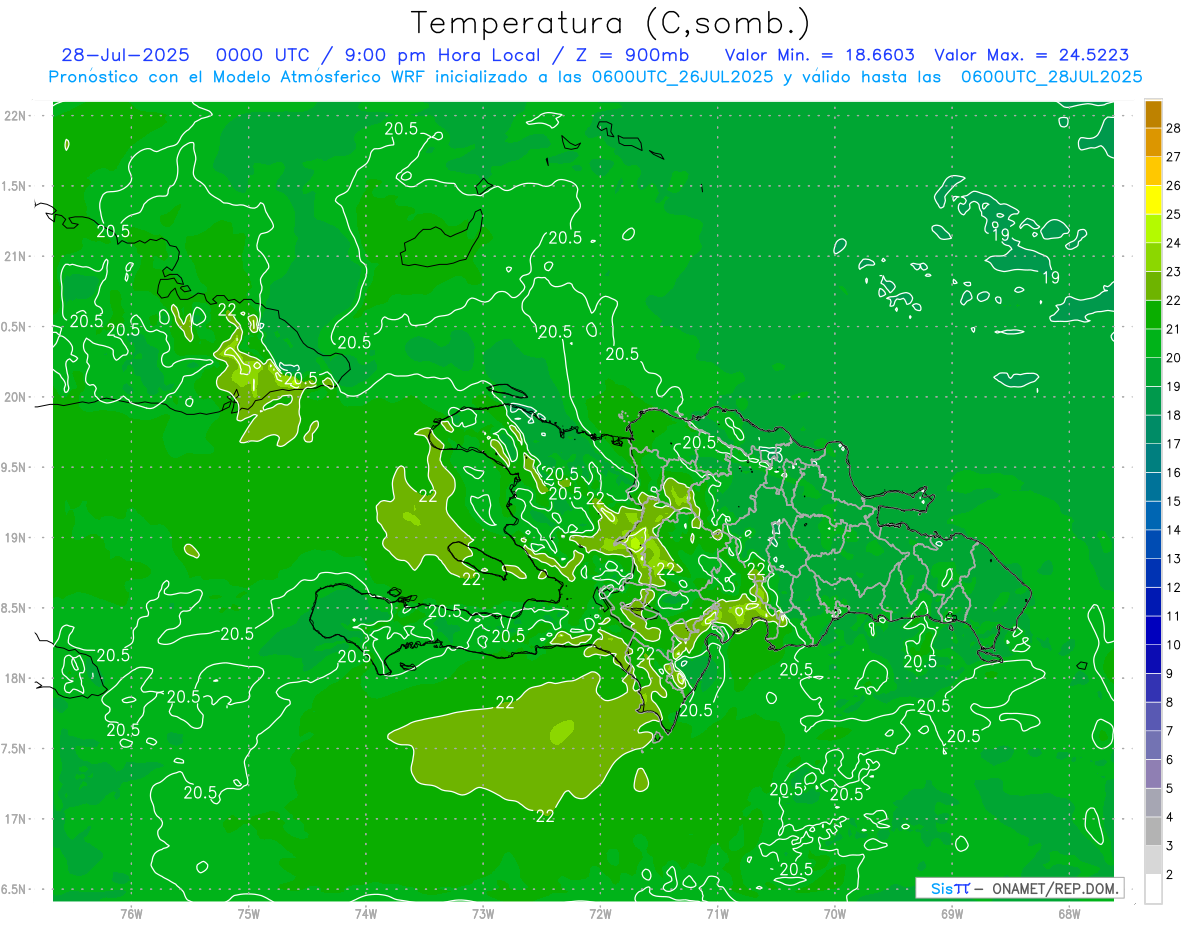
Task: Click the legend scale value "25"
Action: pyautogui.click(x=1173, y=214)
